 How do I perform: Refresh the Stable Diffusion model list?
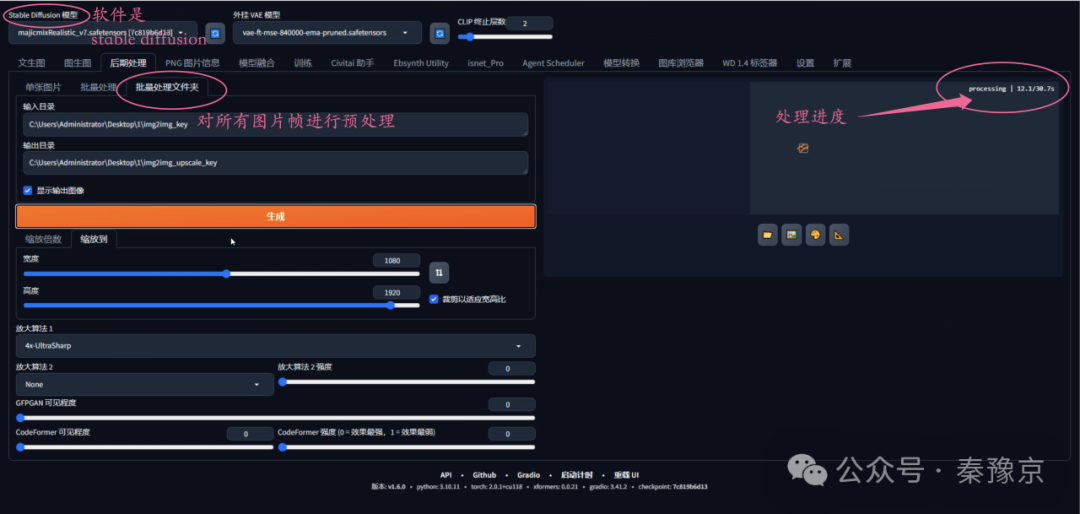click(215, 32)
